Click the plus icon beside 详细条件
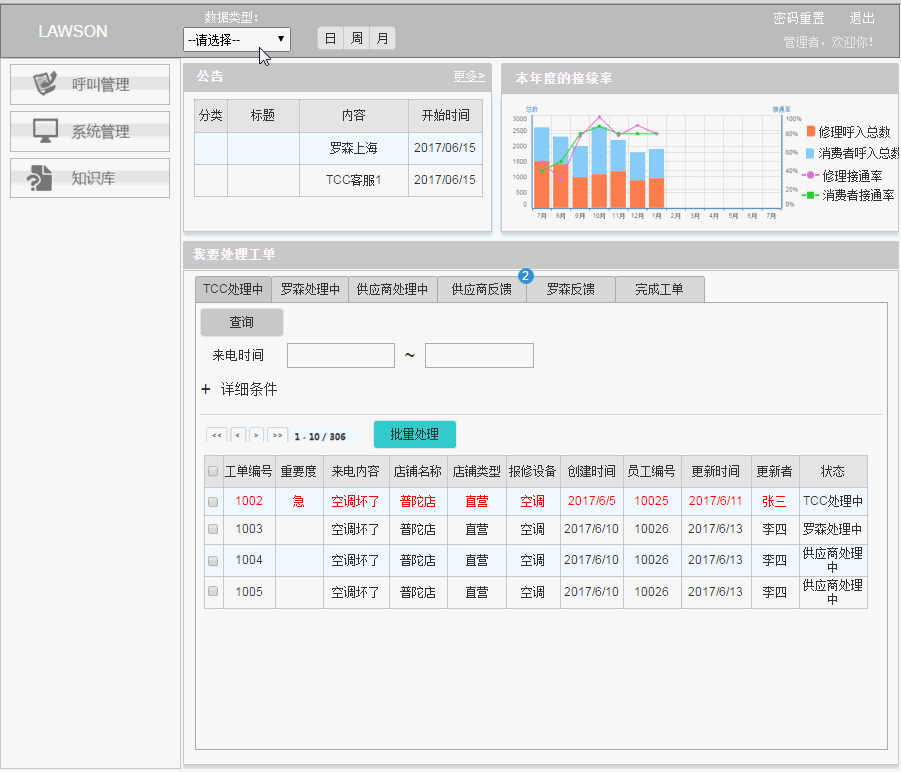 (206, 389)
